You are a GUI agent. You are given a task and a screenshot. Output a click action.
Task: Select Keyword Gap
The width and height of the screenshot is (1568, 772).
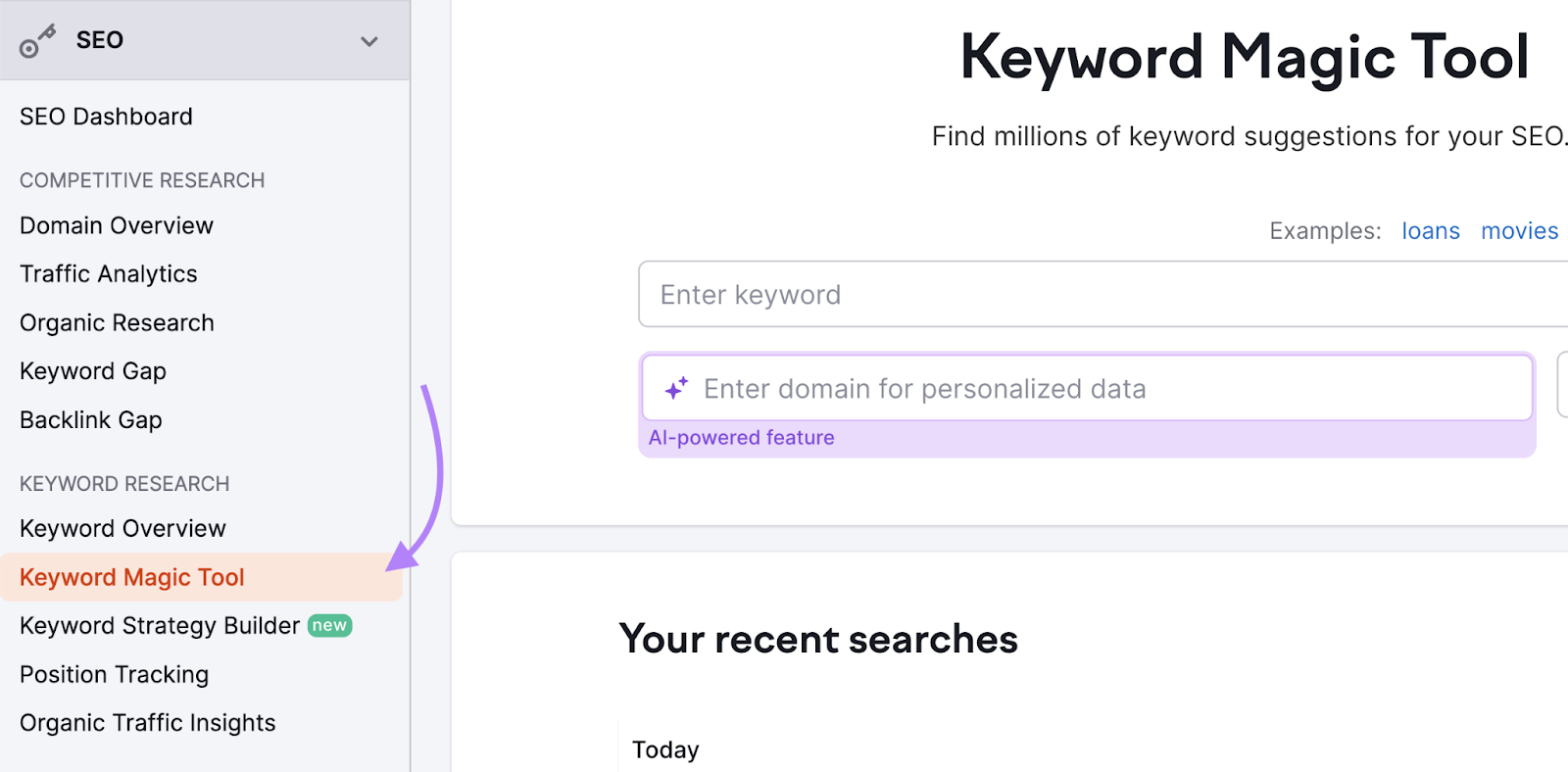pos(93,371)
